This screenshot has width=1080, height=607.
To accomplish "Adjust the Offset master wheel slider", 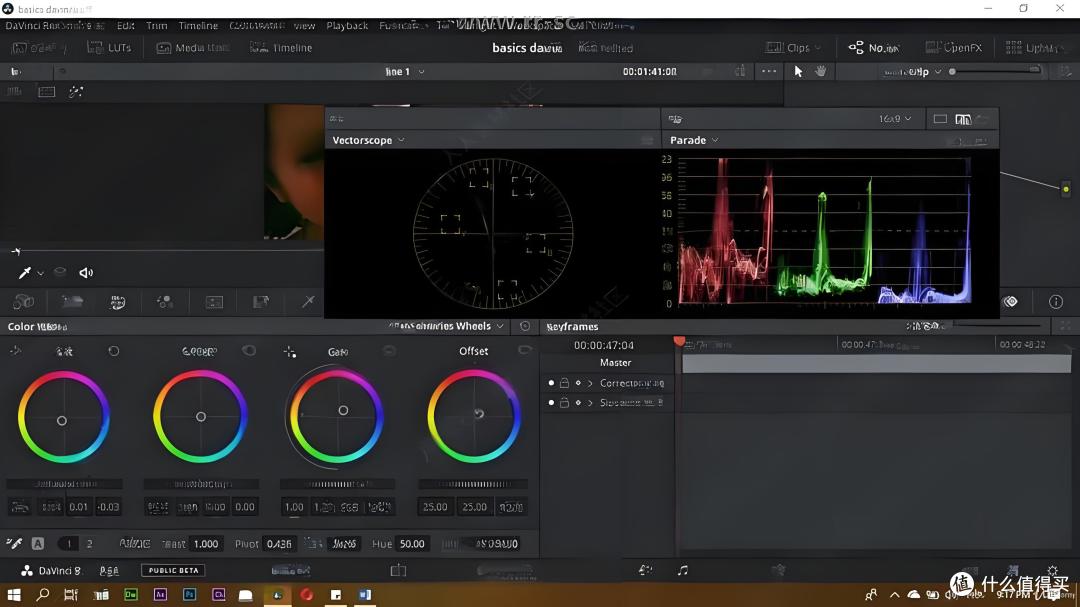I will 473,484.
